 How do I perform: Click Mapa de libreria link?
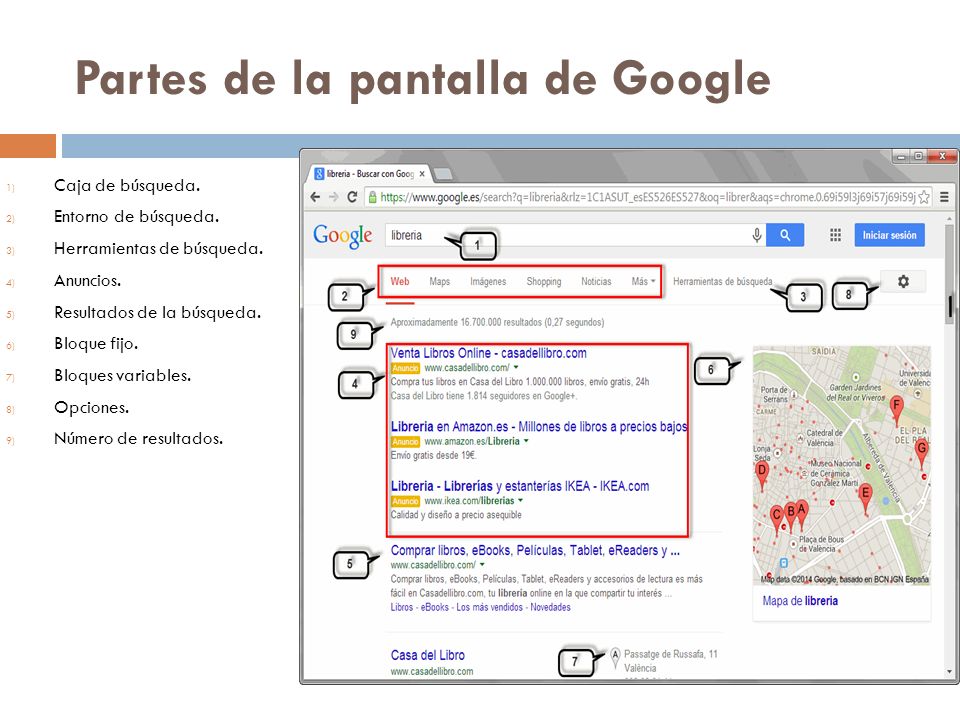[800, 601]
